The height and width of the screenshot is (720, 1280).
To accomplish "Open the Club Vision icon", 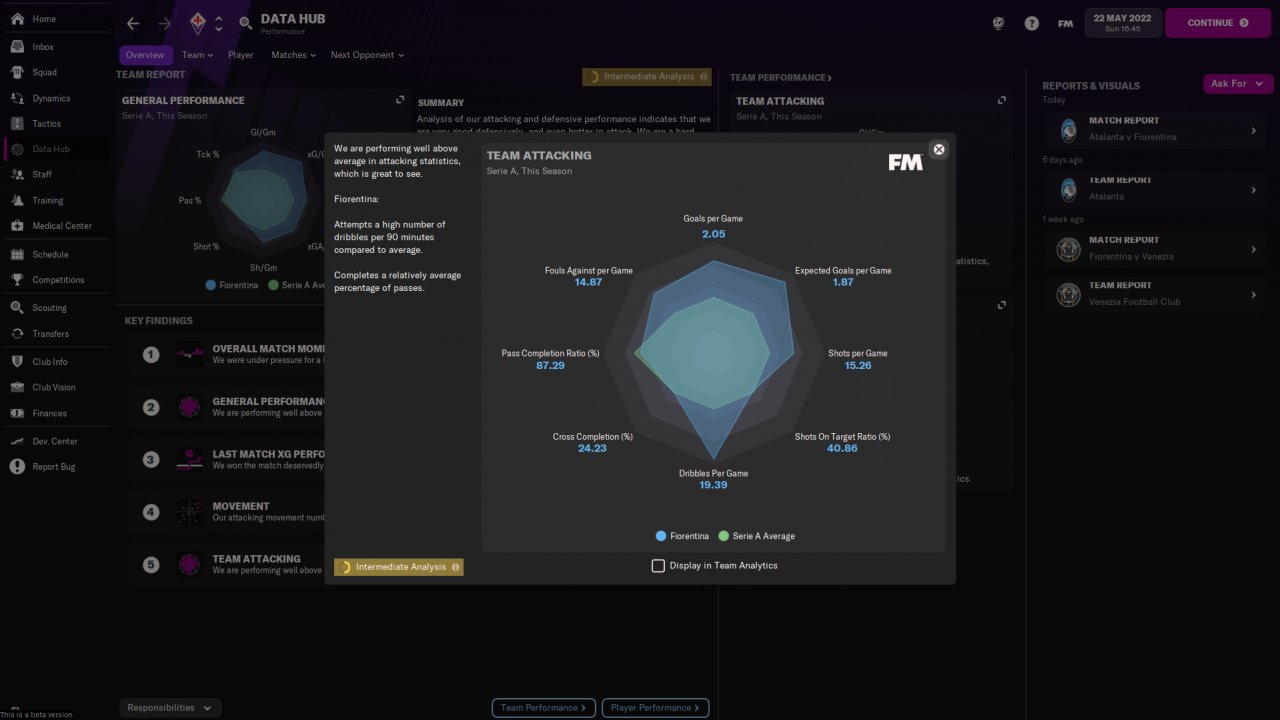I will coord(17,387).
